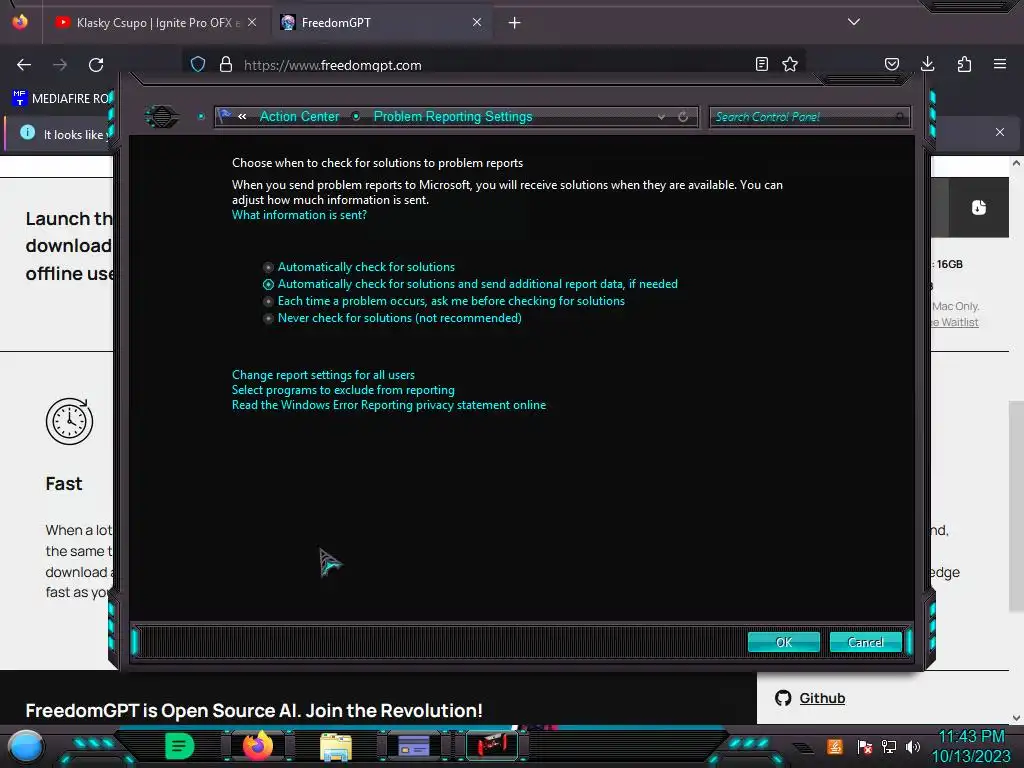Close the Klasky Csupo YouTube tab
The width and height of the screenshot is (1024, 768).
tap(252, 22)
